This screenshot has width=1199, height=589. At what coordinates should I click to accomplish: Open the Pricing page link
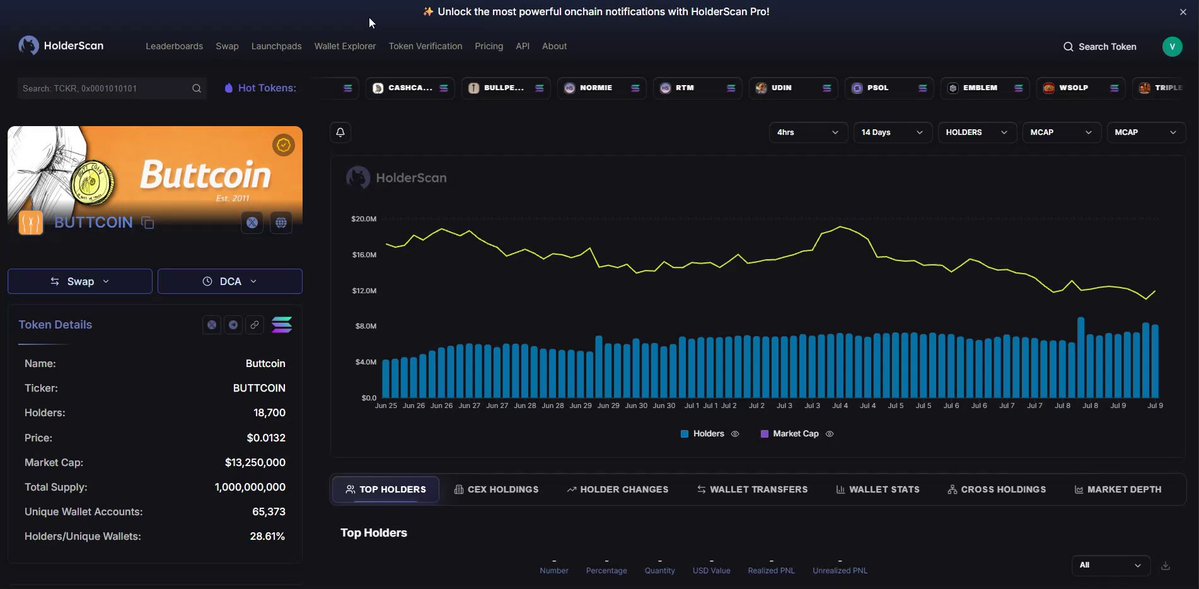click(x=489, y=47)
